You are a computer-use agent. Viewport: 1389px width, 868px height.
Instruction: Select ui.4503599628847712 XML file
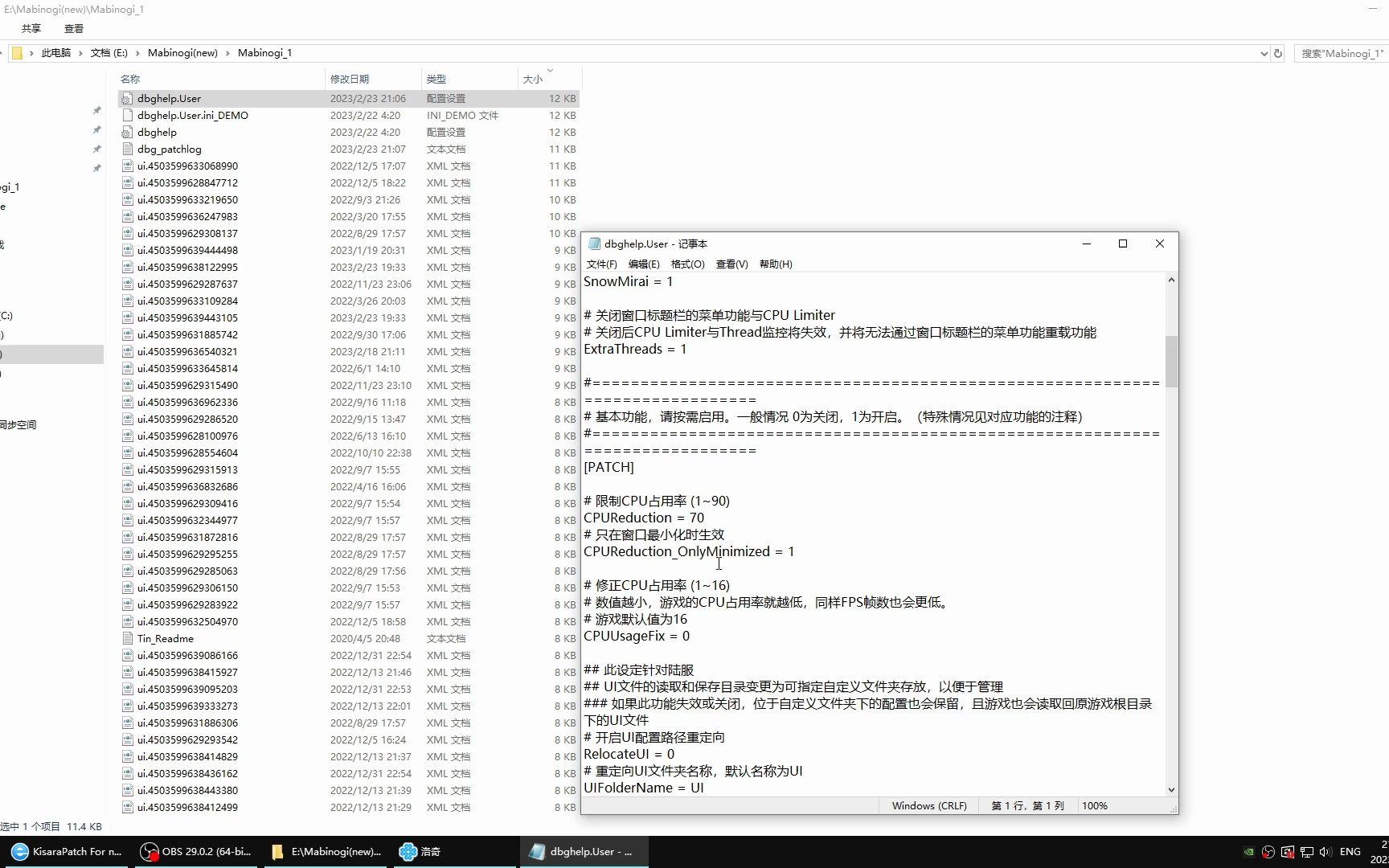(187, 182)
